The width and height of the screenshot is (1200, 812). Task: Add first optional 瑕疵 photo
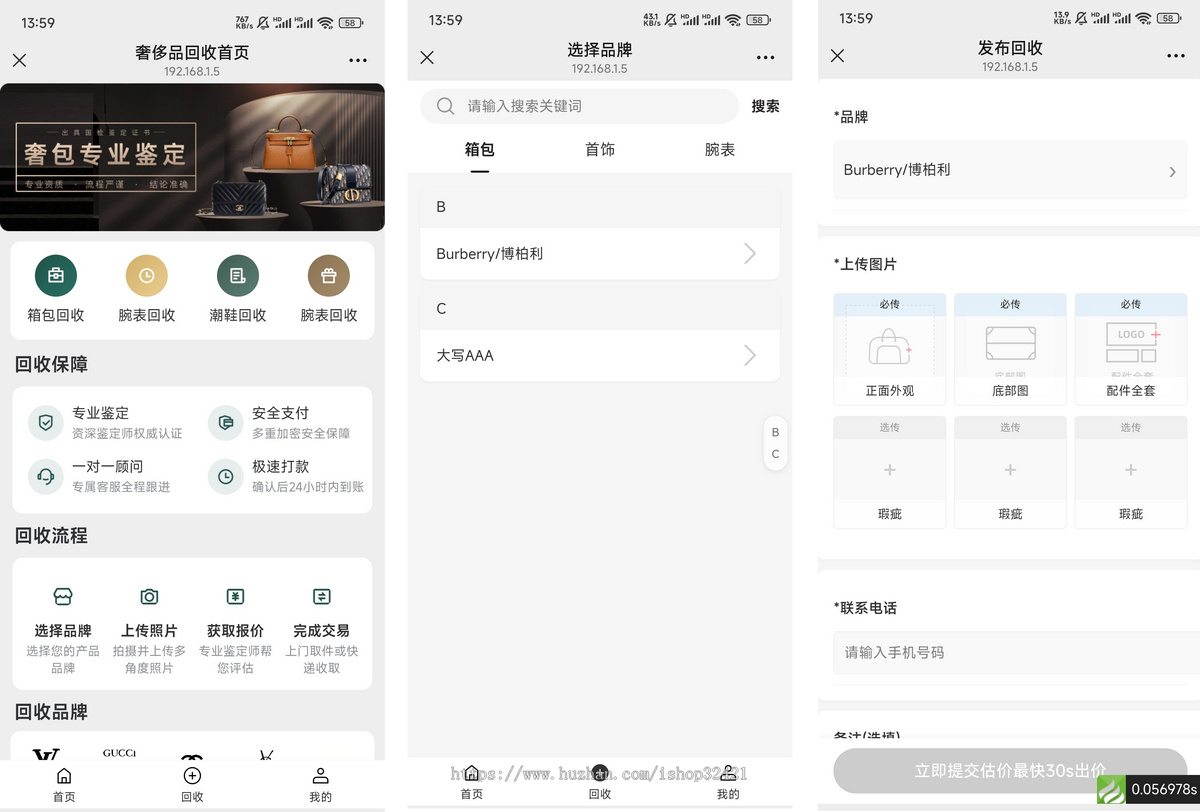[x=890, y=471]
